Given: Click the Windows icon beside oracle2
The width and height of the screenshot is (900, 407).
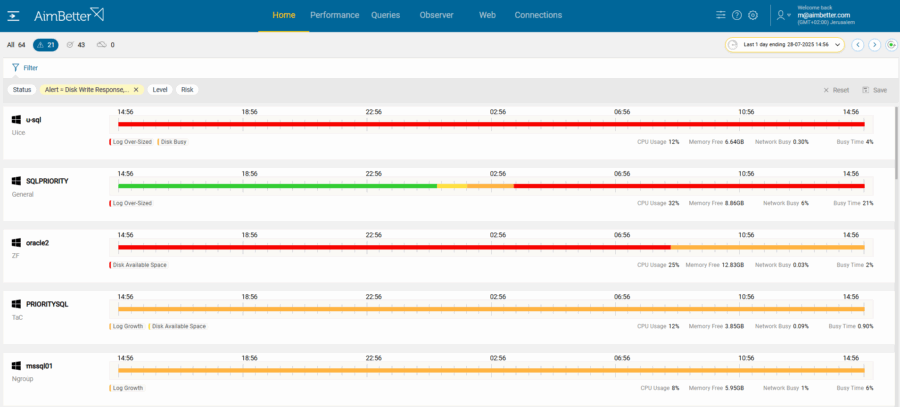Looking at the screenshot, I should click(16, 243).
